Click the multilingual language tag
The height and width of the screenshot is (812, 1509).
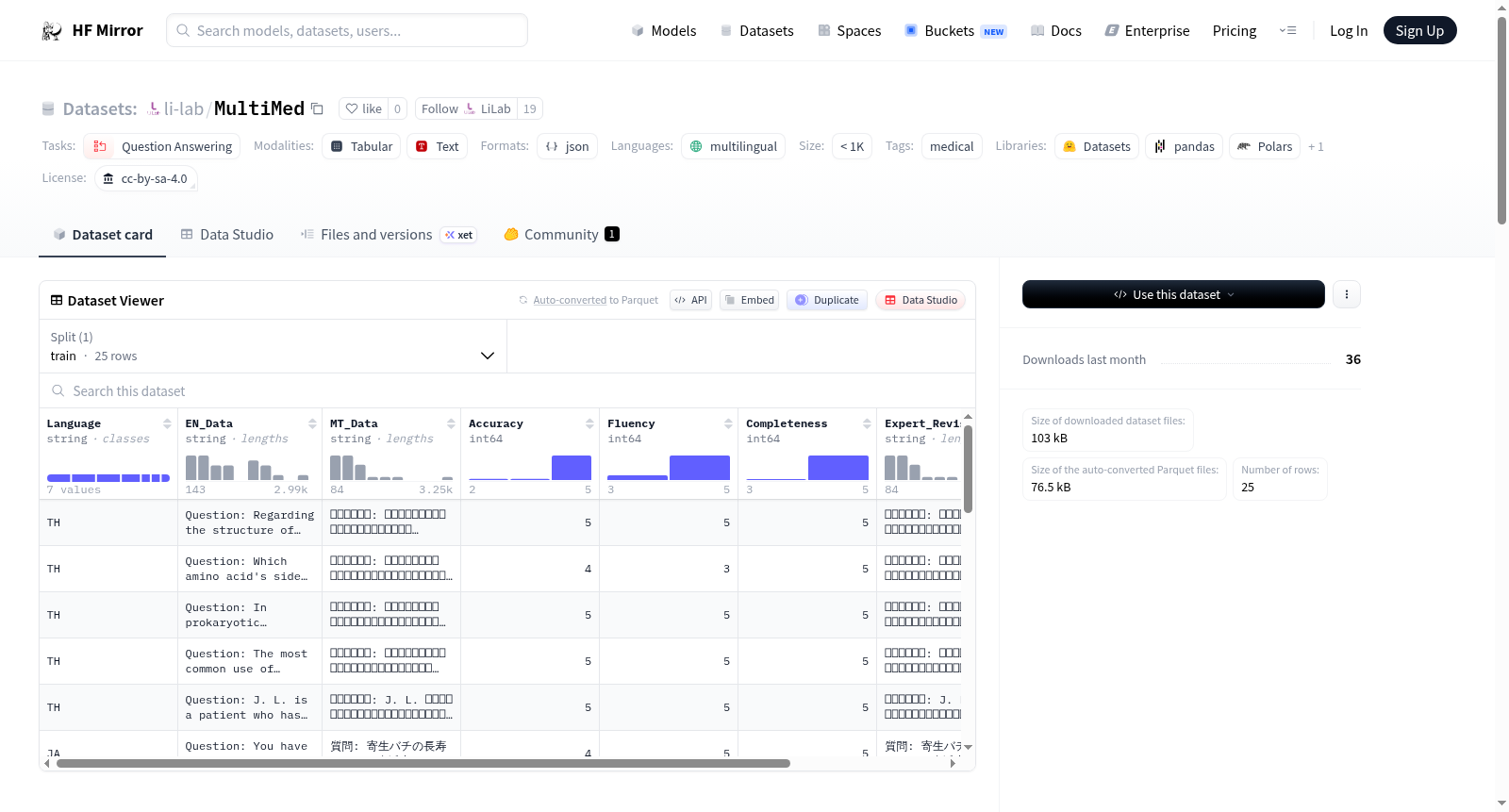[x=734, y=146]
